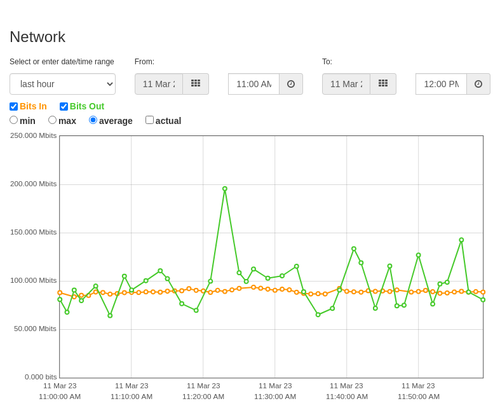Open the From date calendar picker

coord(196,84)
